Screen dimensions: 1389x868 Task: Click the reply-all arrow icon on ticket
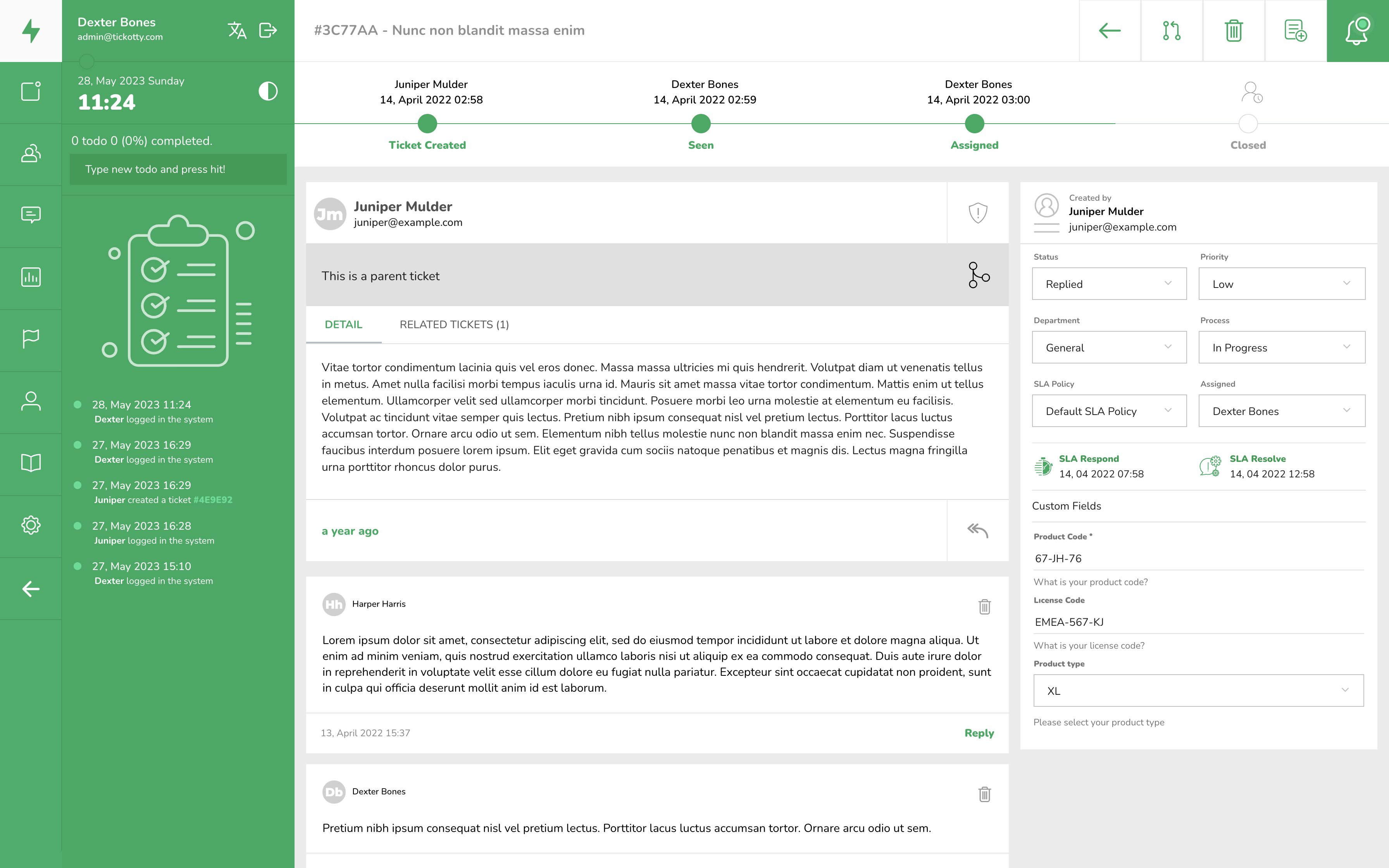pyautogui.click(x=977, y=530)
